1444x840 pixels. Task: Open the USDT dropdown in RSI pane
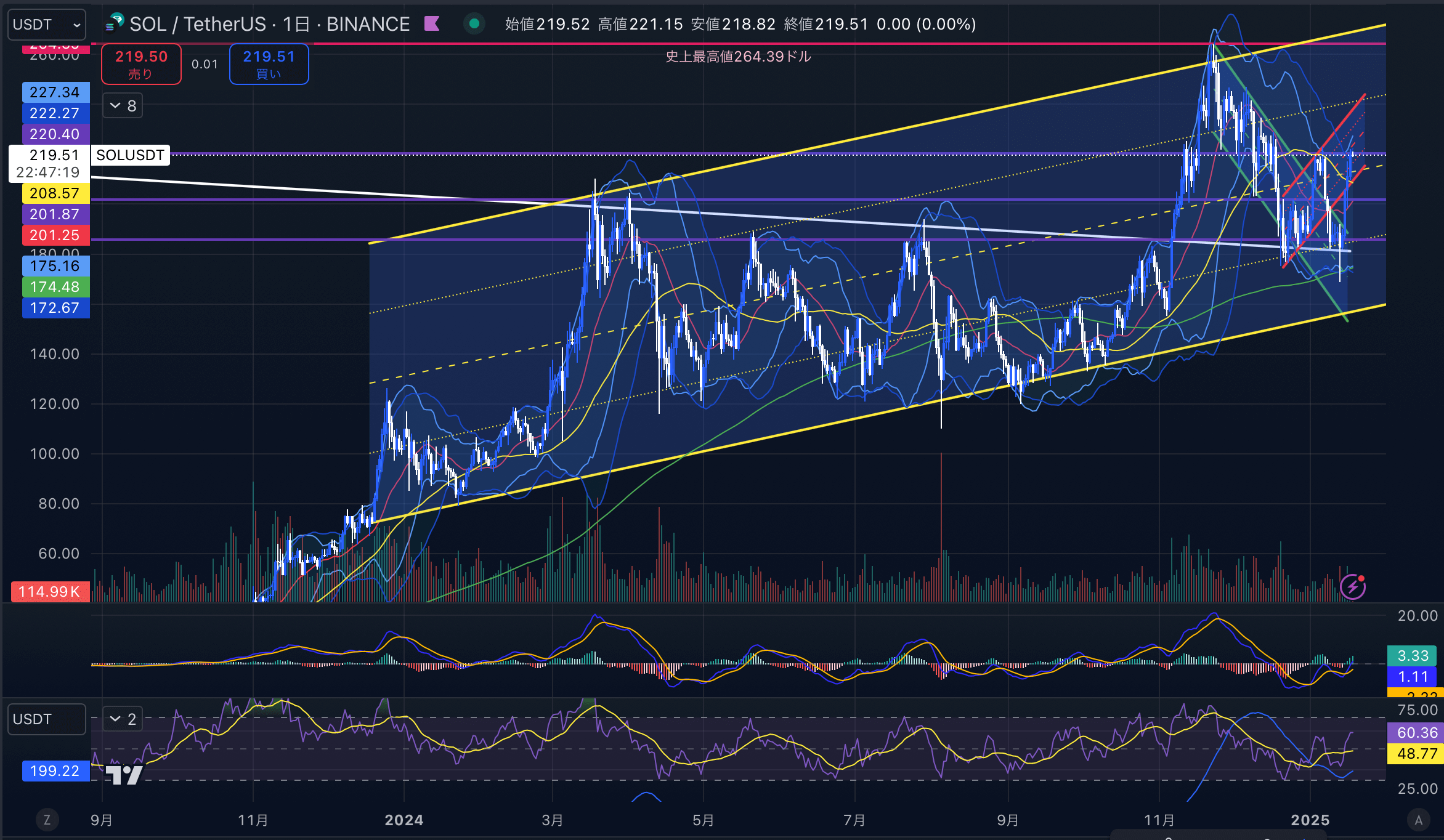pyautogui.click(x=46, y=719)
